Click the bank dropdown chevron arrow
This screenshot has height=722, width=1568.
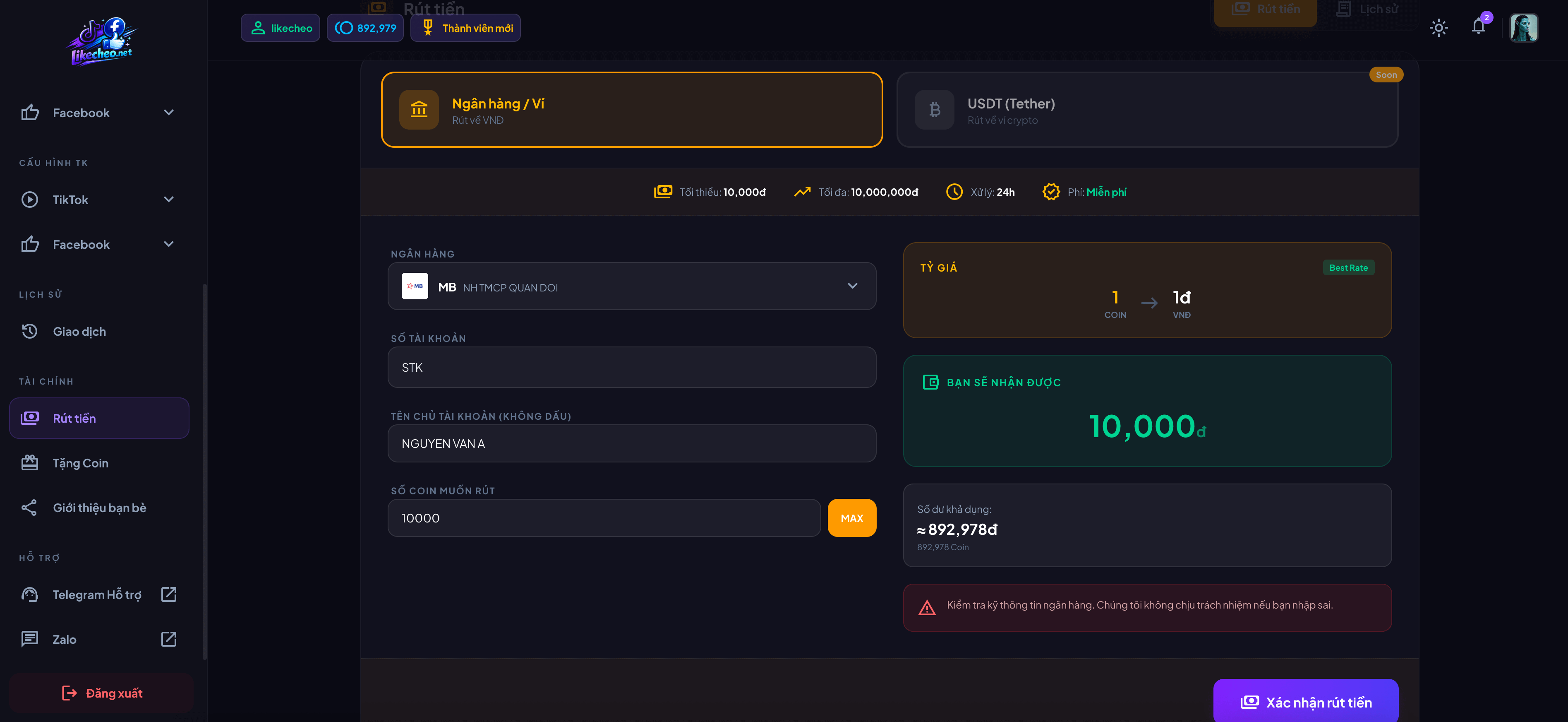852,286
